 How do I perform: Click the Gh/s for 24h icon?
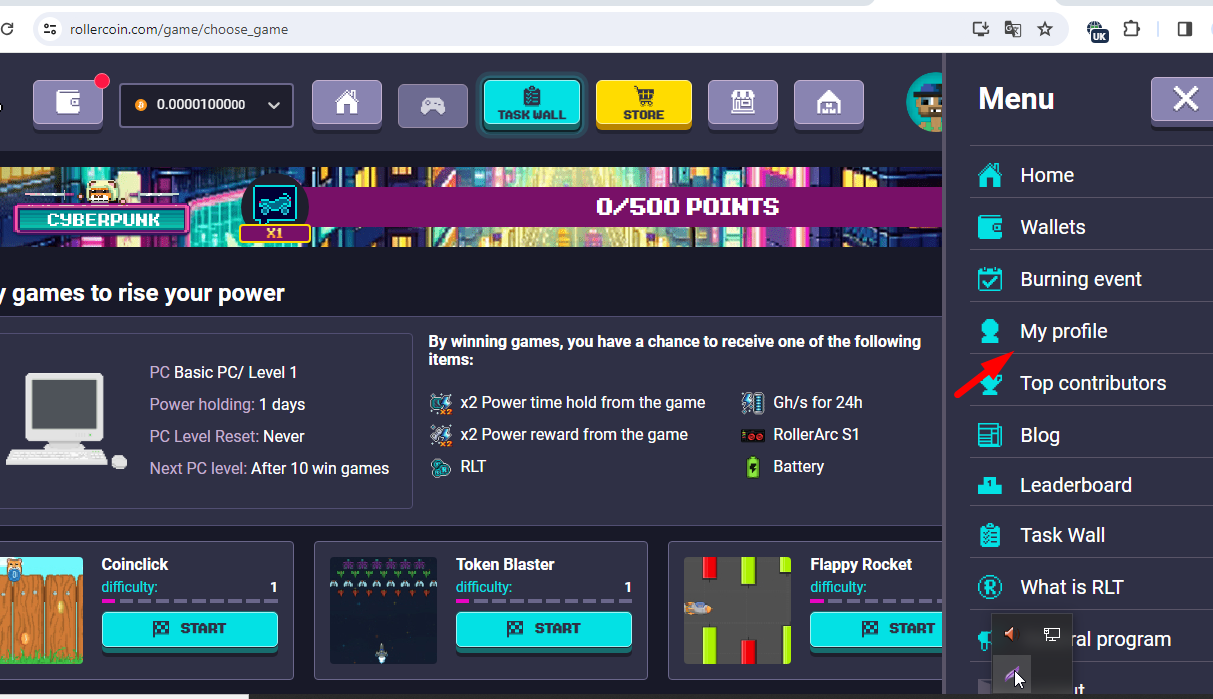point(753,403)
